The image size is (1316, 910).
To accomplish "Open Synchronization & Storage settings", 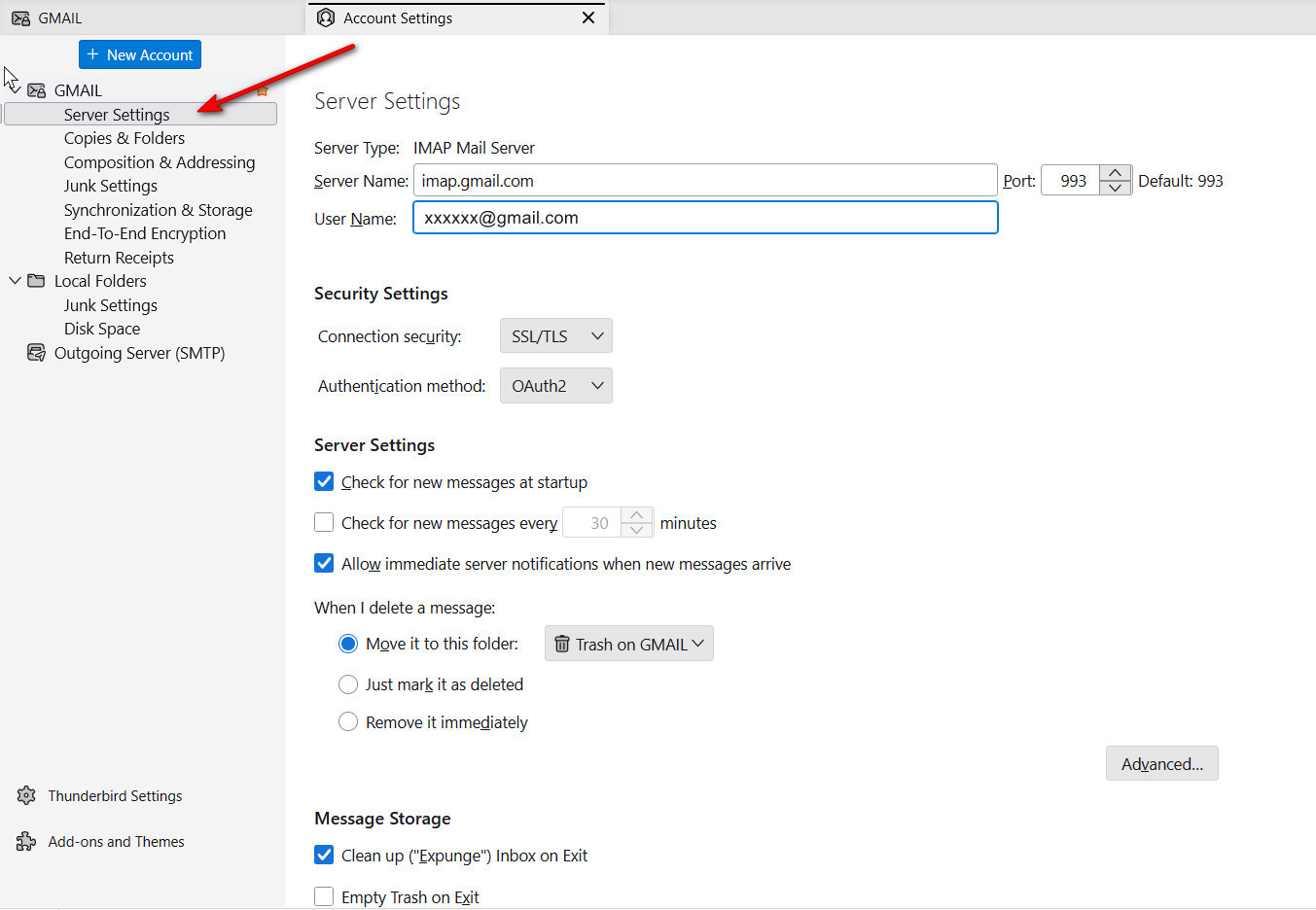I will pyautogui.click(x=158, y=210).
